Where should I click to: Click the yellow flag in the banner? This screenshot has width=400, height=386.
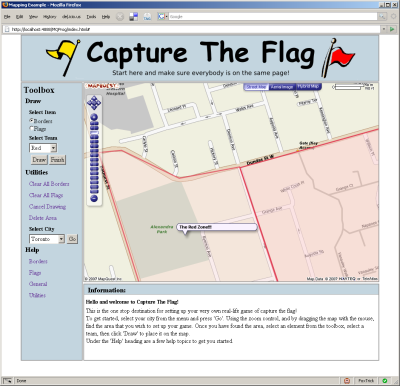[64, 58]
